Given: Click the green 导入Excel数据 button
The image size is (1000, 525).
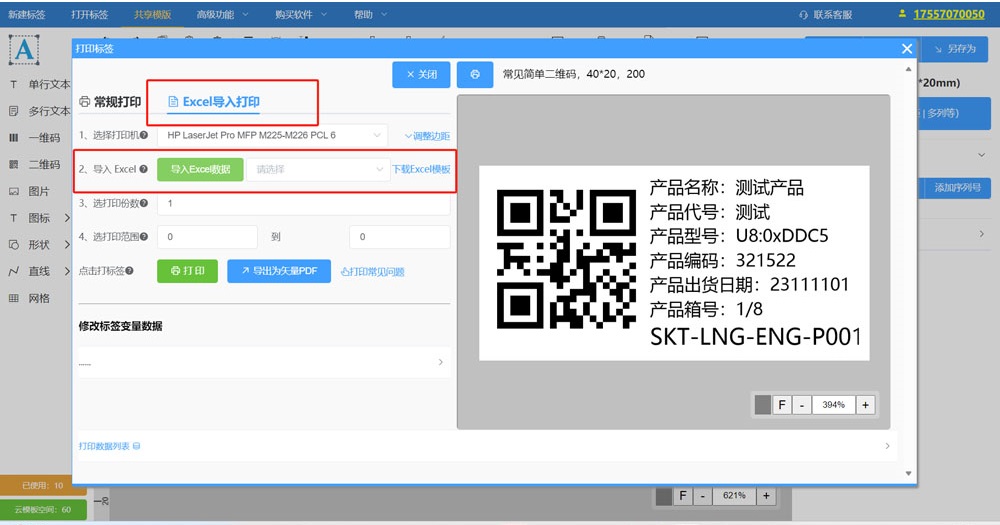Looking at the screenshot, I should click(x=200, y=170).
